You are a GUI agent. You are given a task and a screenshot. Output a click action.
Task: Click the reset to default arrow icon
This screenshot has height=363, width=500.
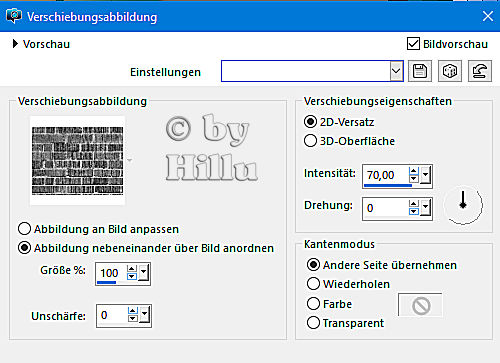click(480, 71)
